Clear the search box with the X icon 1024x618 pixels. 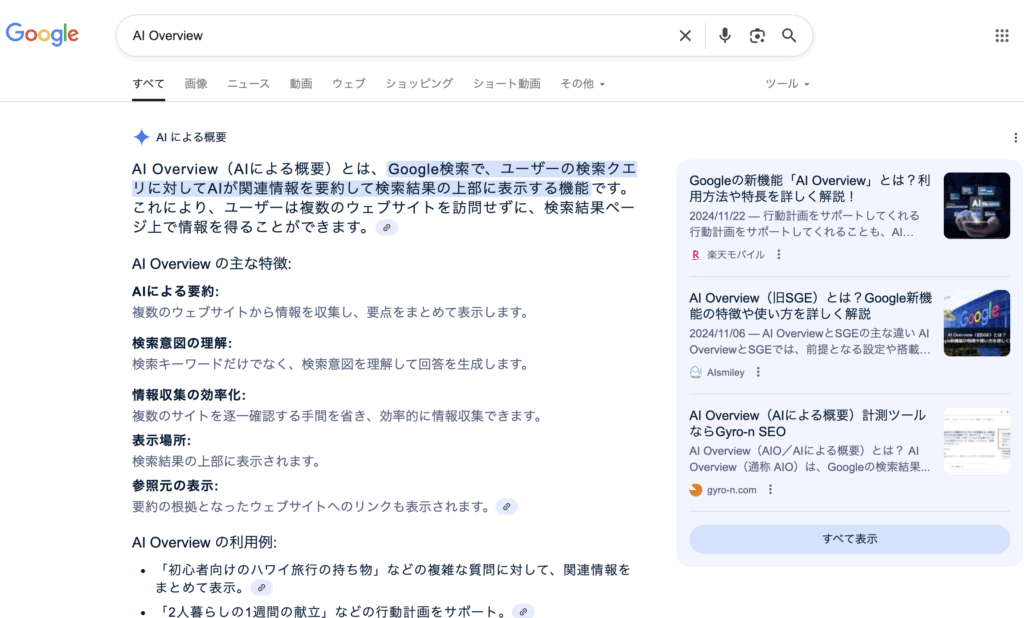pos(685,36)
